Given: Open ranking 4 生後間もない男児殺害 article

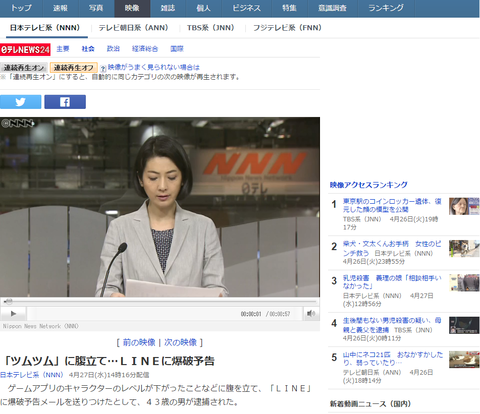Looking at the screenshot, I should coord(392,325).
